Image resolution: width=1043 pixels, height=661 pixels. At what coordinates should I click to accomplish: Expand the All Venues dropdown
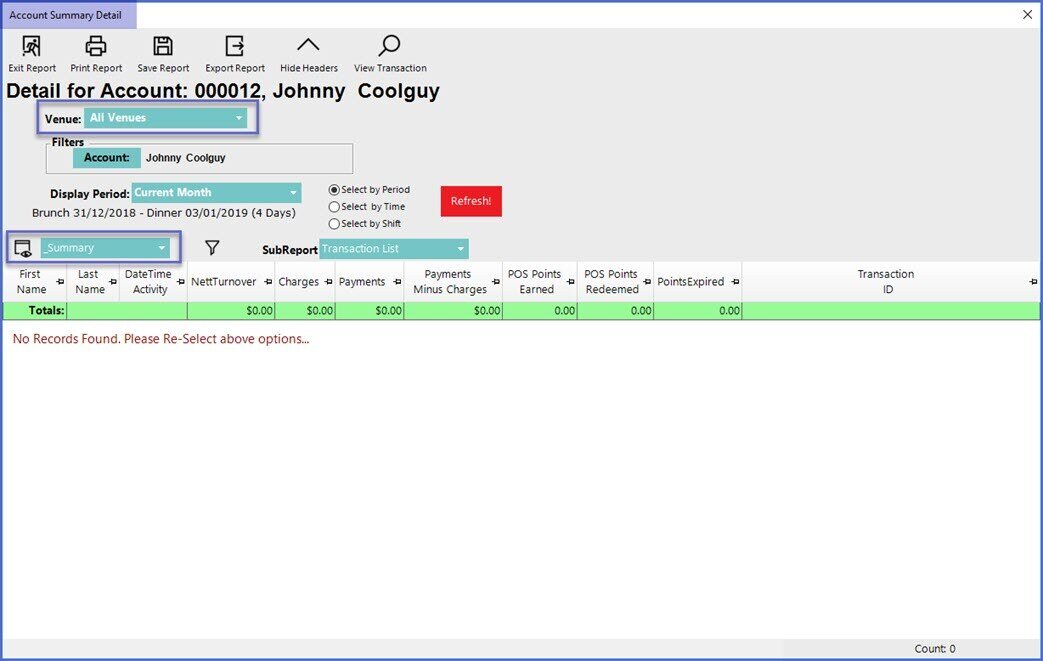[166, 118]
